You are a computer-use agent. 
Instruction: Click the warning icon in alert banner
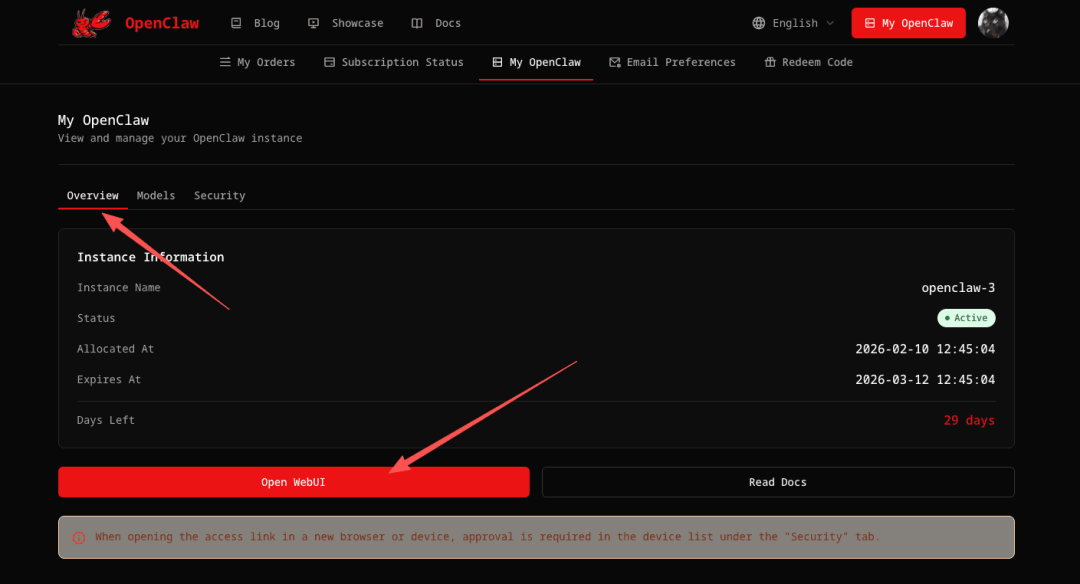tap(79, 537)
